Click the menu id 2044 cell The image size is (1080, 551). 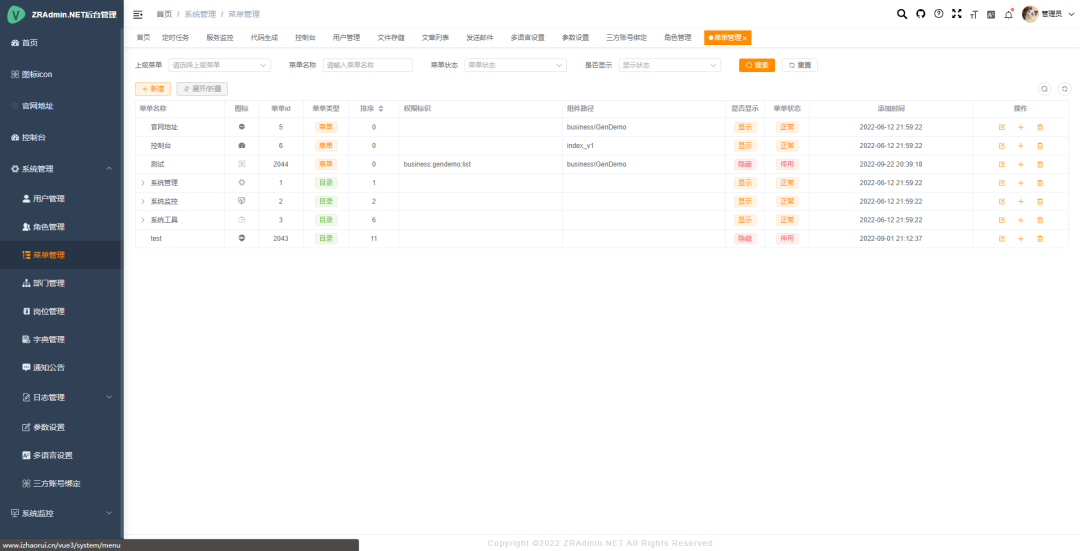click(280, 165)
